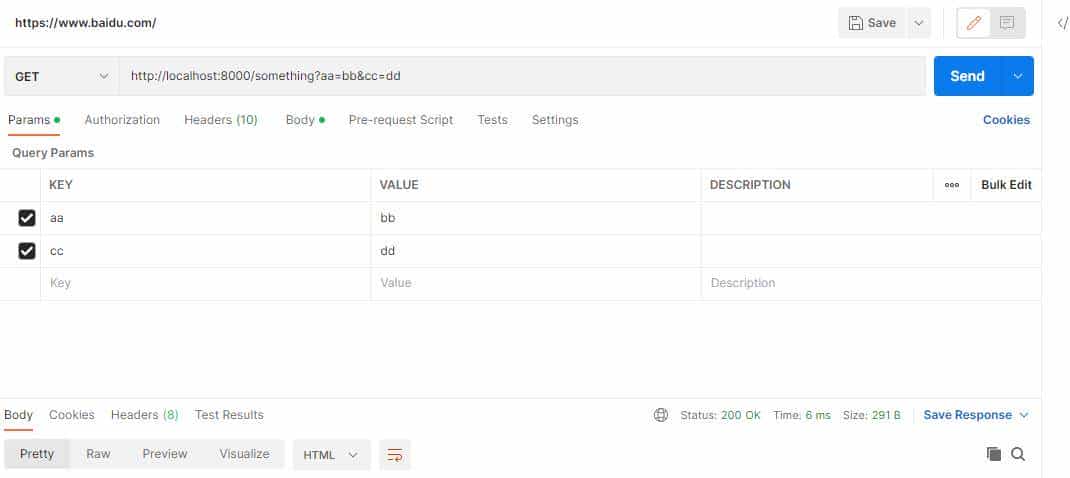The width and height of the screenshot is (1070, 478).
Task: Switch response view to Raw
Action: 98,454
